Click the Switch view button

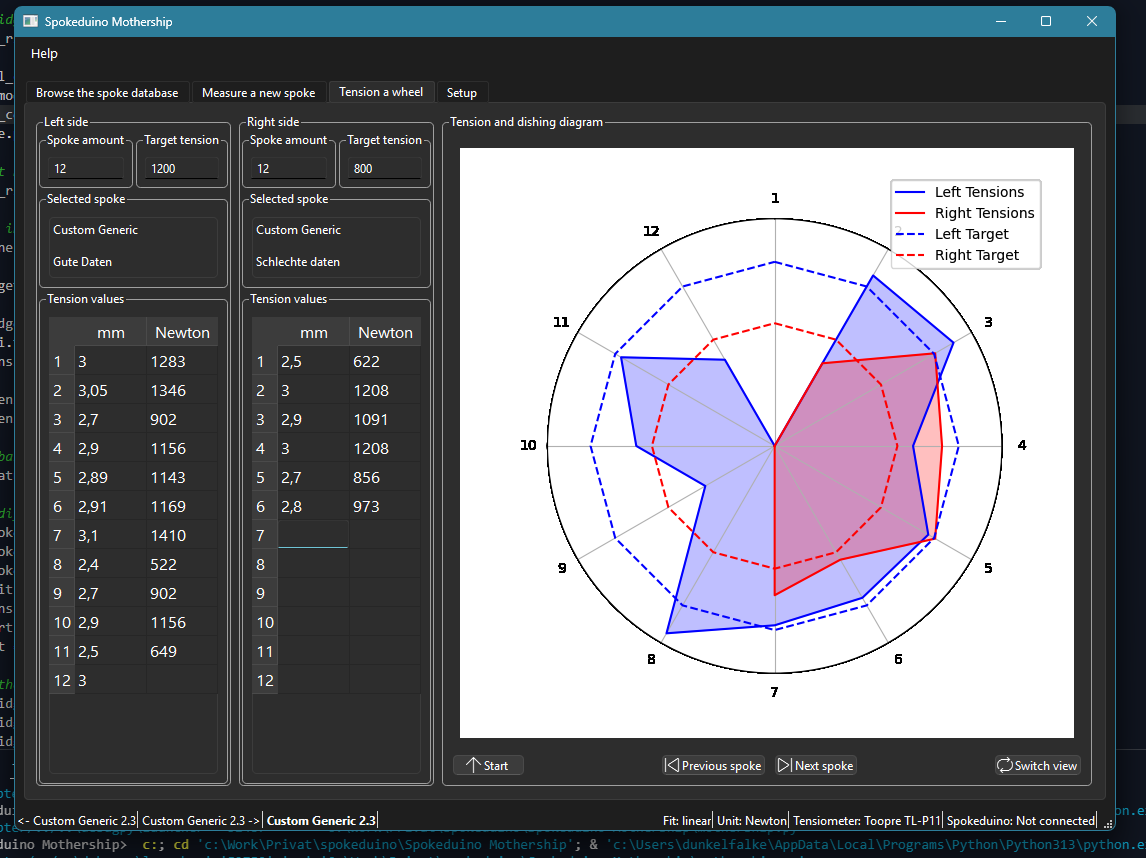point(1037,765)
